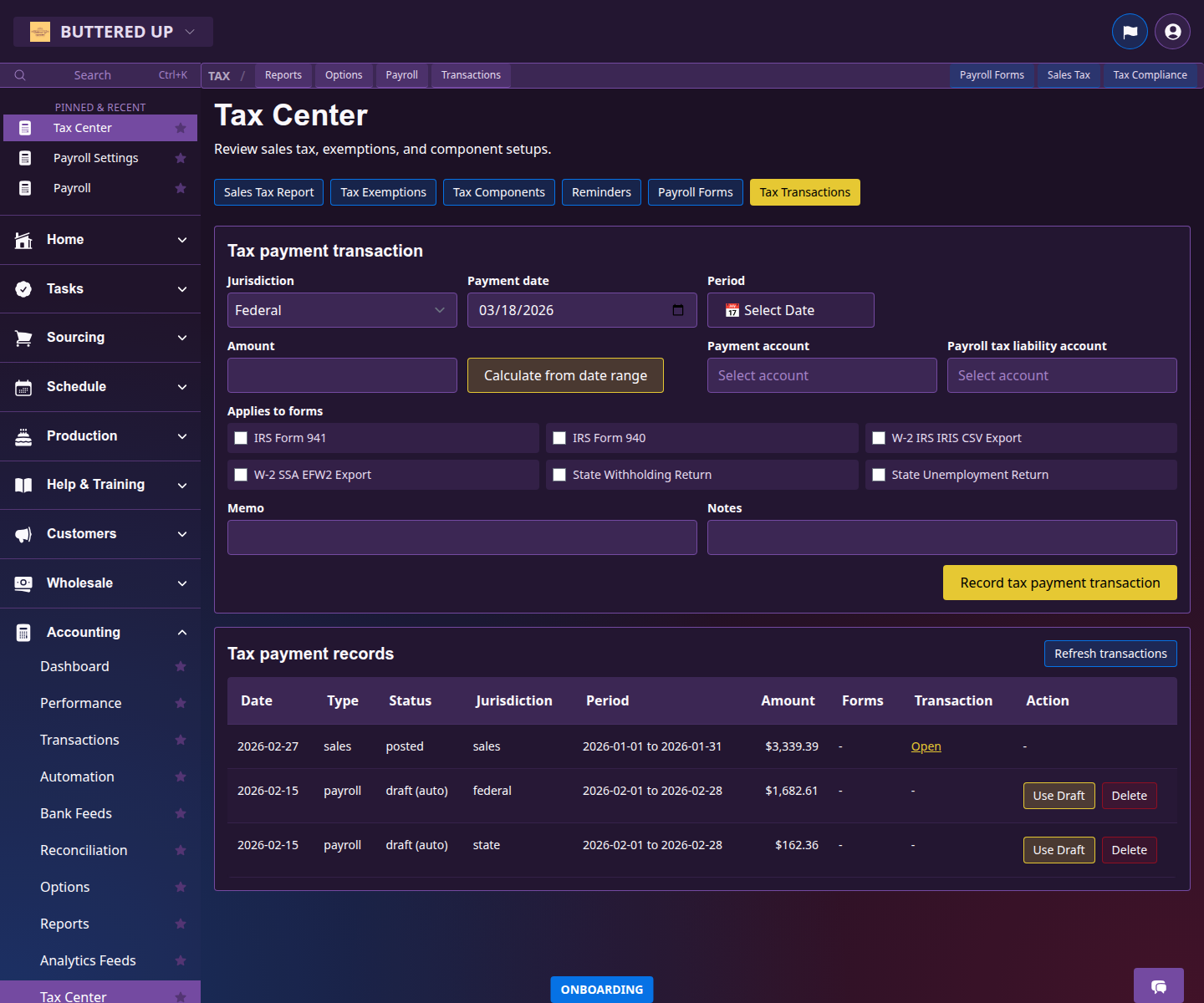Open the Sourcing cart icon
This screenshot has width=1204, height=1003.
(23, 338)
